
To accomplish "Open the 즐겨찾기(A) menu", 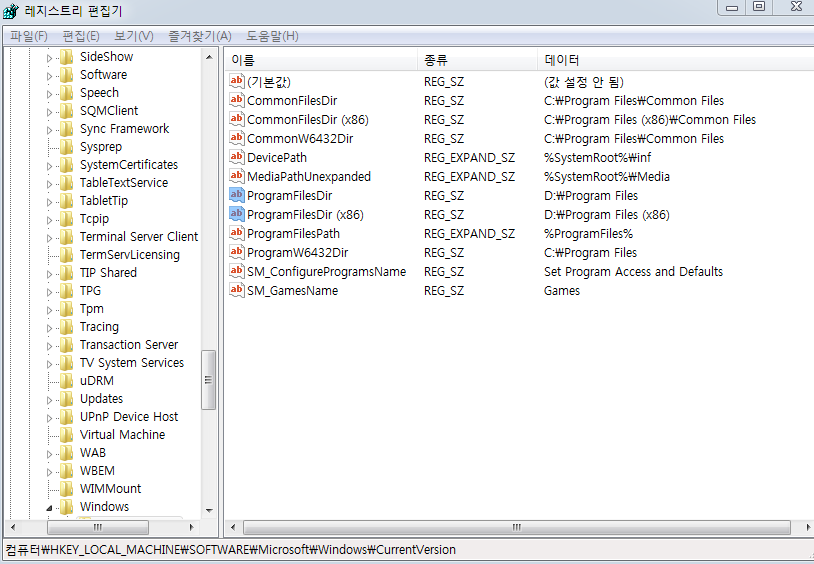I will 200,36.
